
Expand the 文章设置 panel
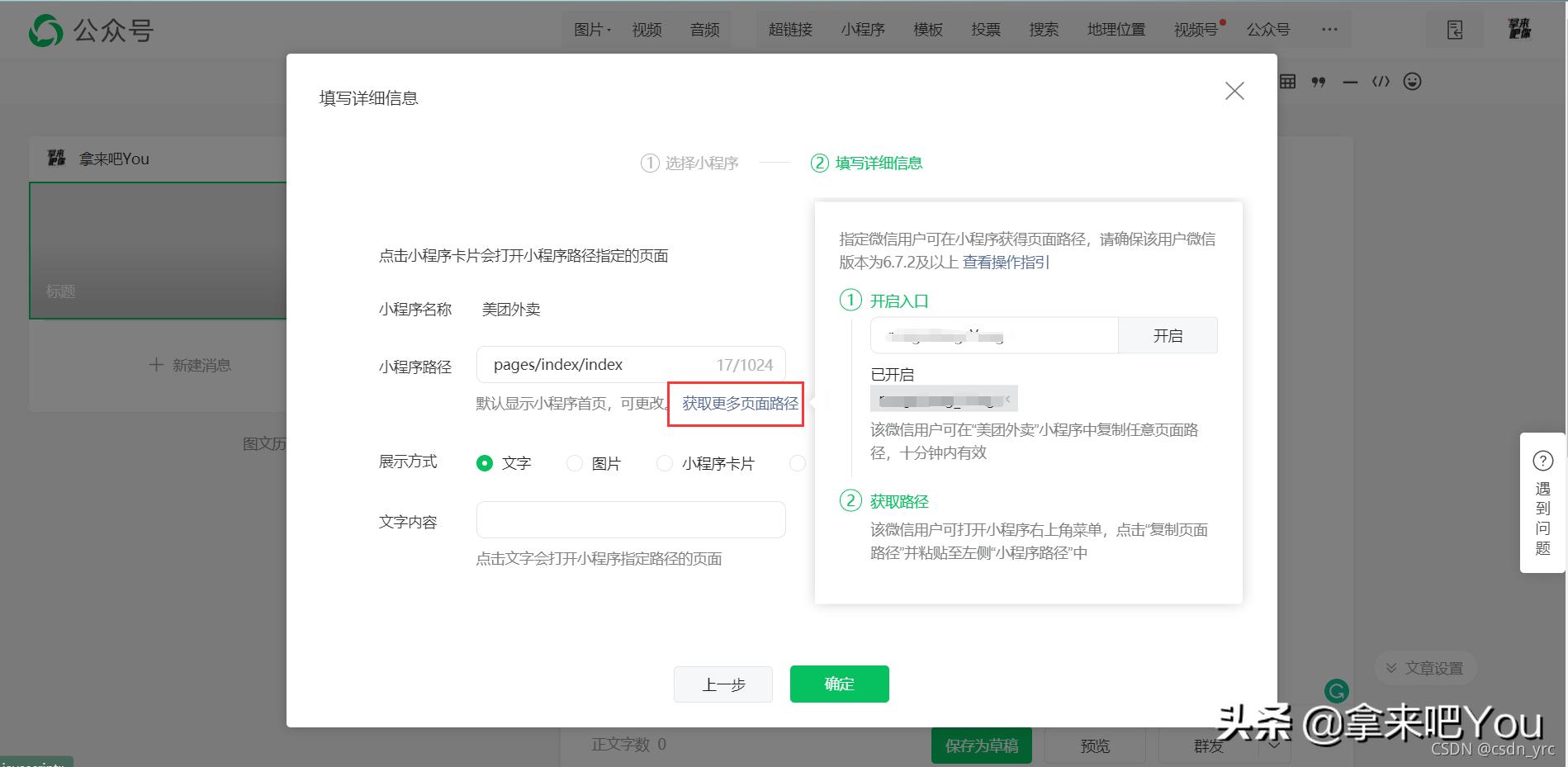tap(1425, 667)
